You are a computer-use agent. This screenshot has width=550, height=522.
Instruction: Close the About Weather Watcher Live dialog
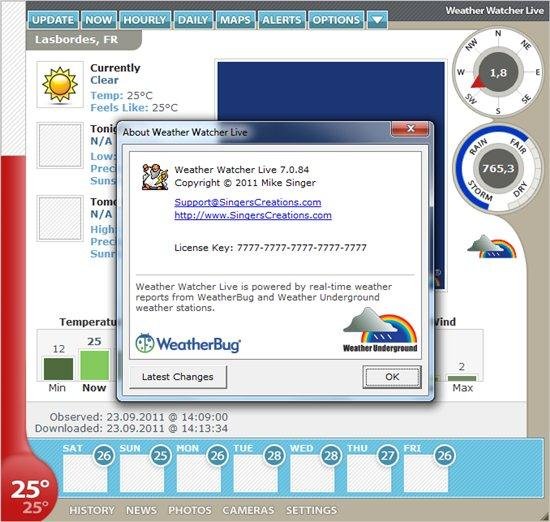coord(410,129)
